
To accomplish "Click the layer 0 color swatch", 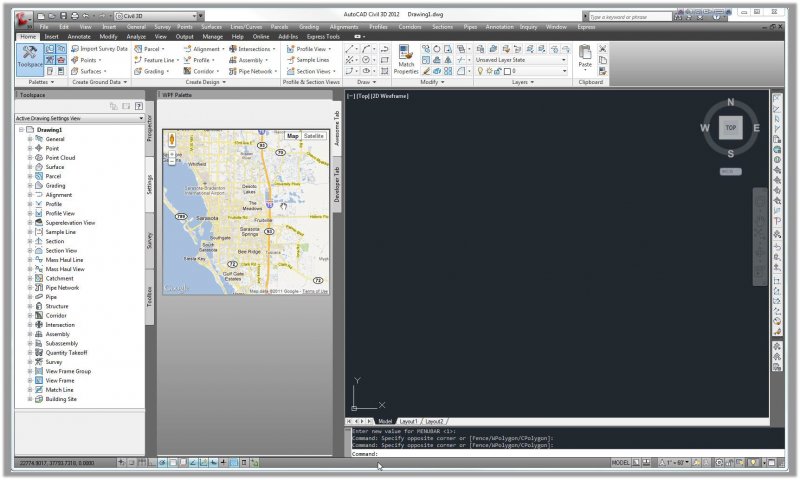I will (x=508, y=71).
